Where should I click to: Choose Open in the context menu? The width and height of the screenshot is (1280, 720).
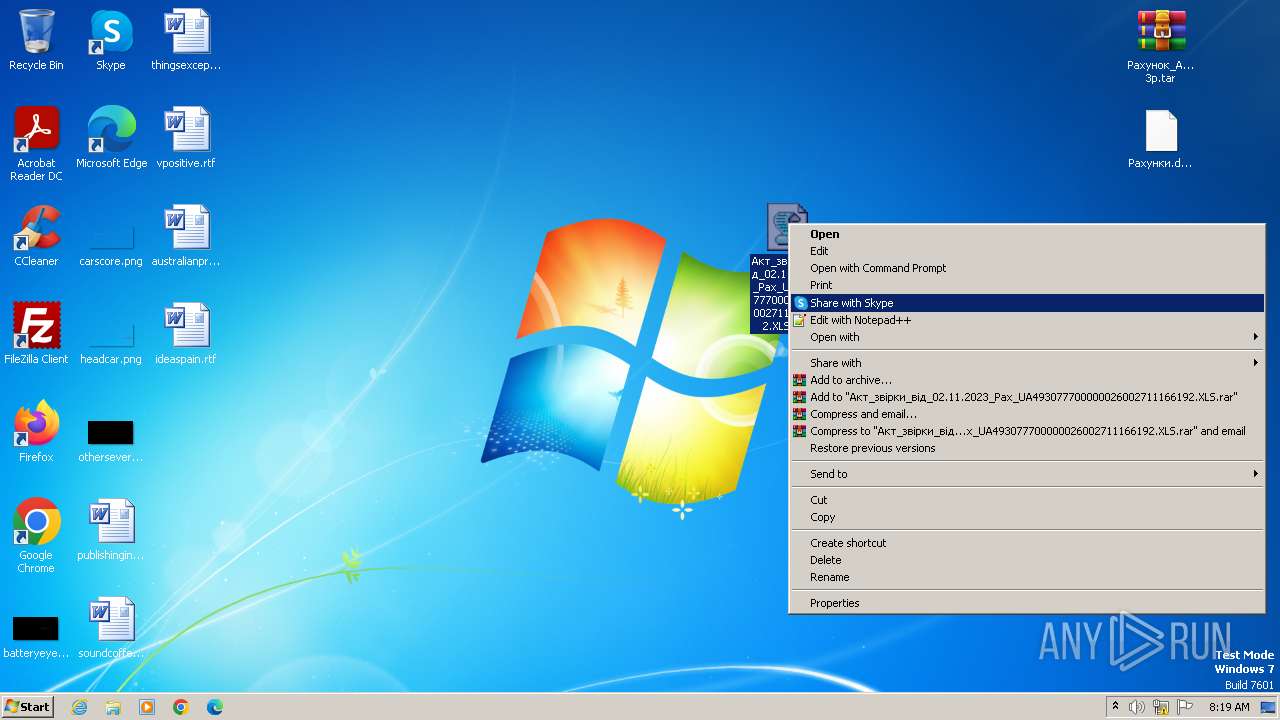(x=1026, y=234)
